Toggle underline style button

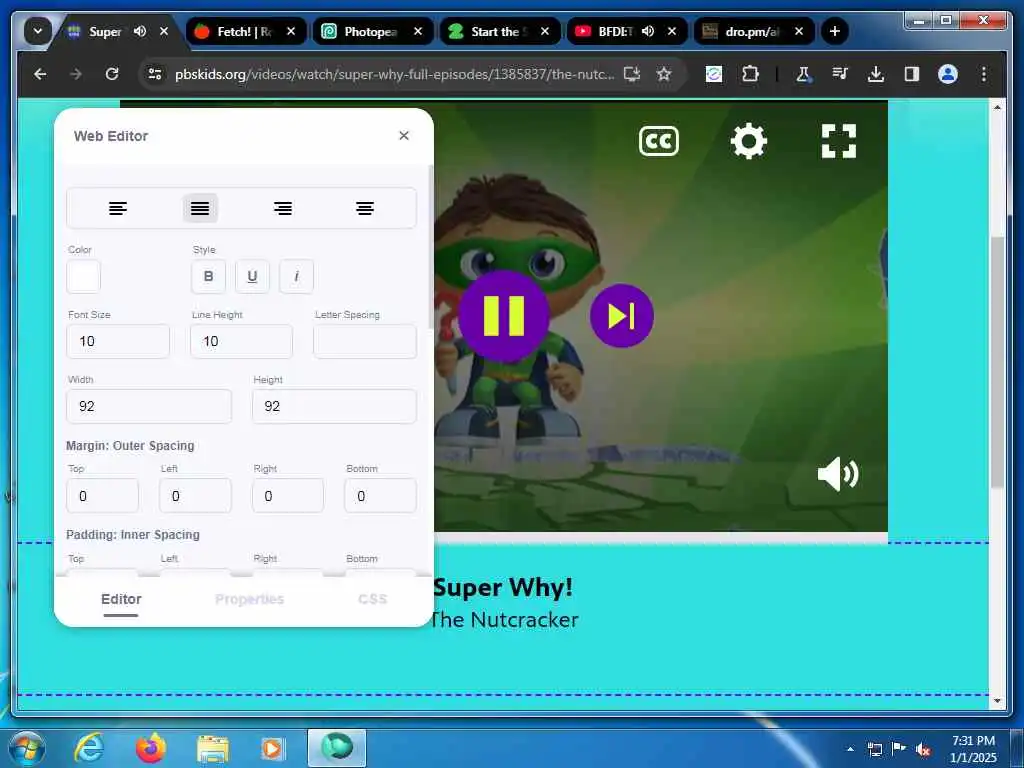(252, 276)
